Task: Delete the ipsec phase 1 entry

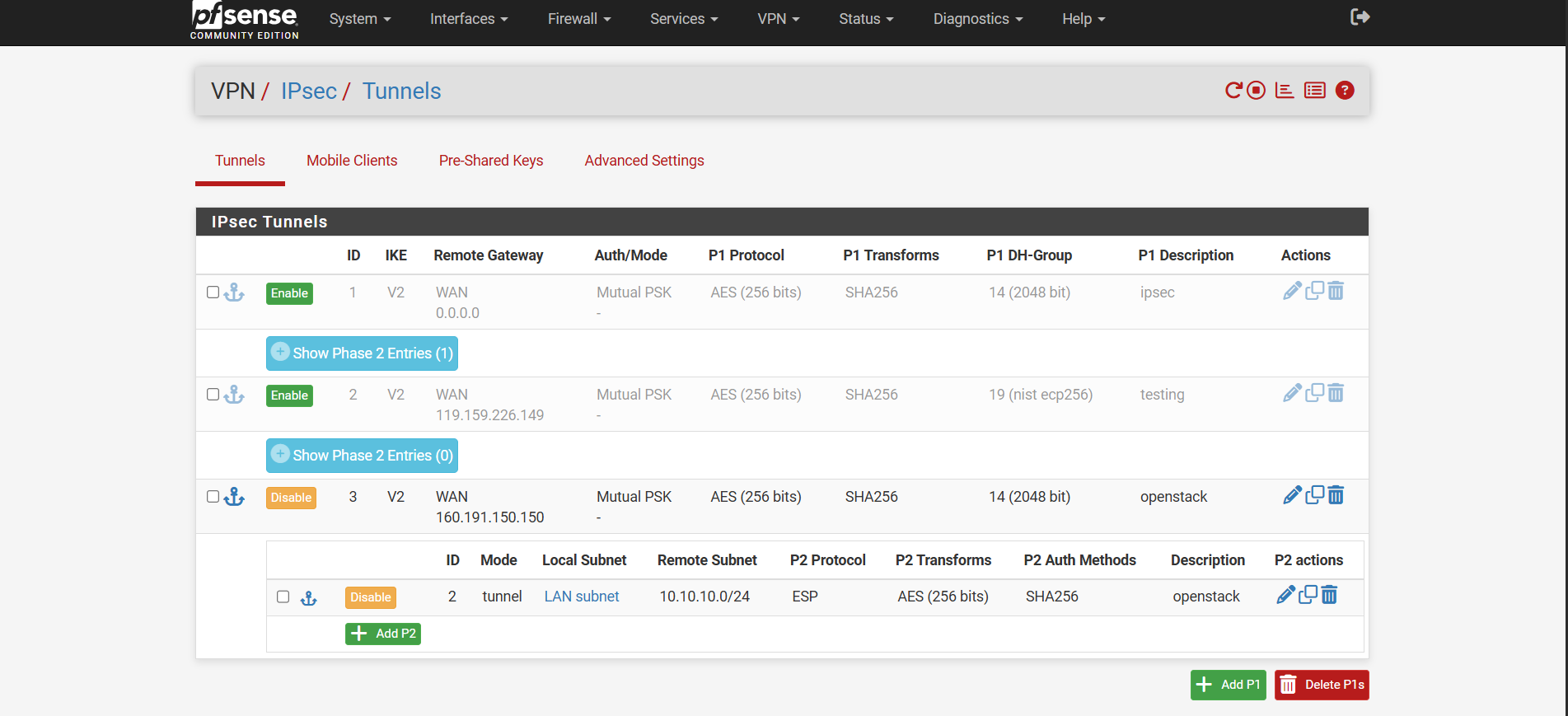Action: click(x=1336, y=291)
